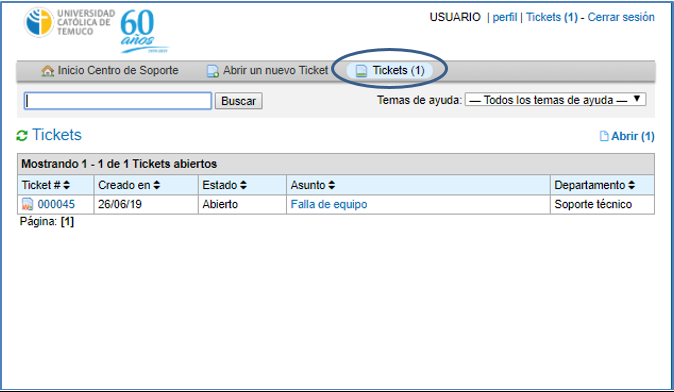Screen dimensions: 674x392
Task: Click the Mostrando 1 - 1 de 1 caption
Action: (x=119, y=164)
